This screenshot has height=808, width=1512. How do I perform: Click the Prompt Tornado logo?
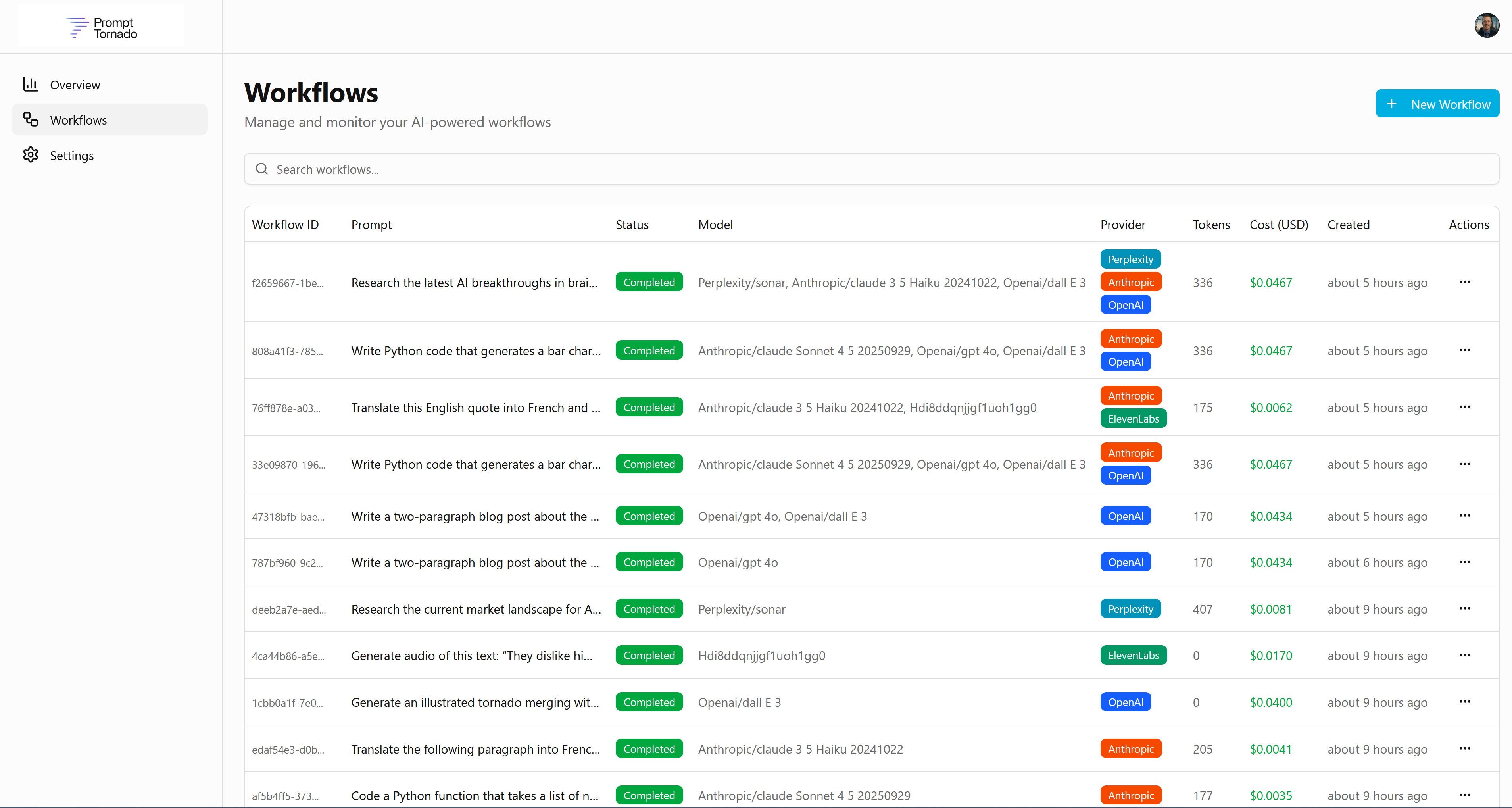(x=100, y=26)
